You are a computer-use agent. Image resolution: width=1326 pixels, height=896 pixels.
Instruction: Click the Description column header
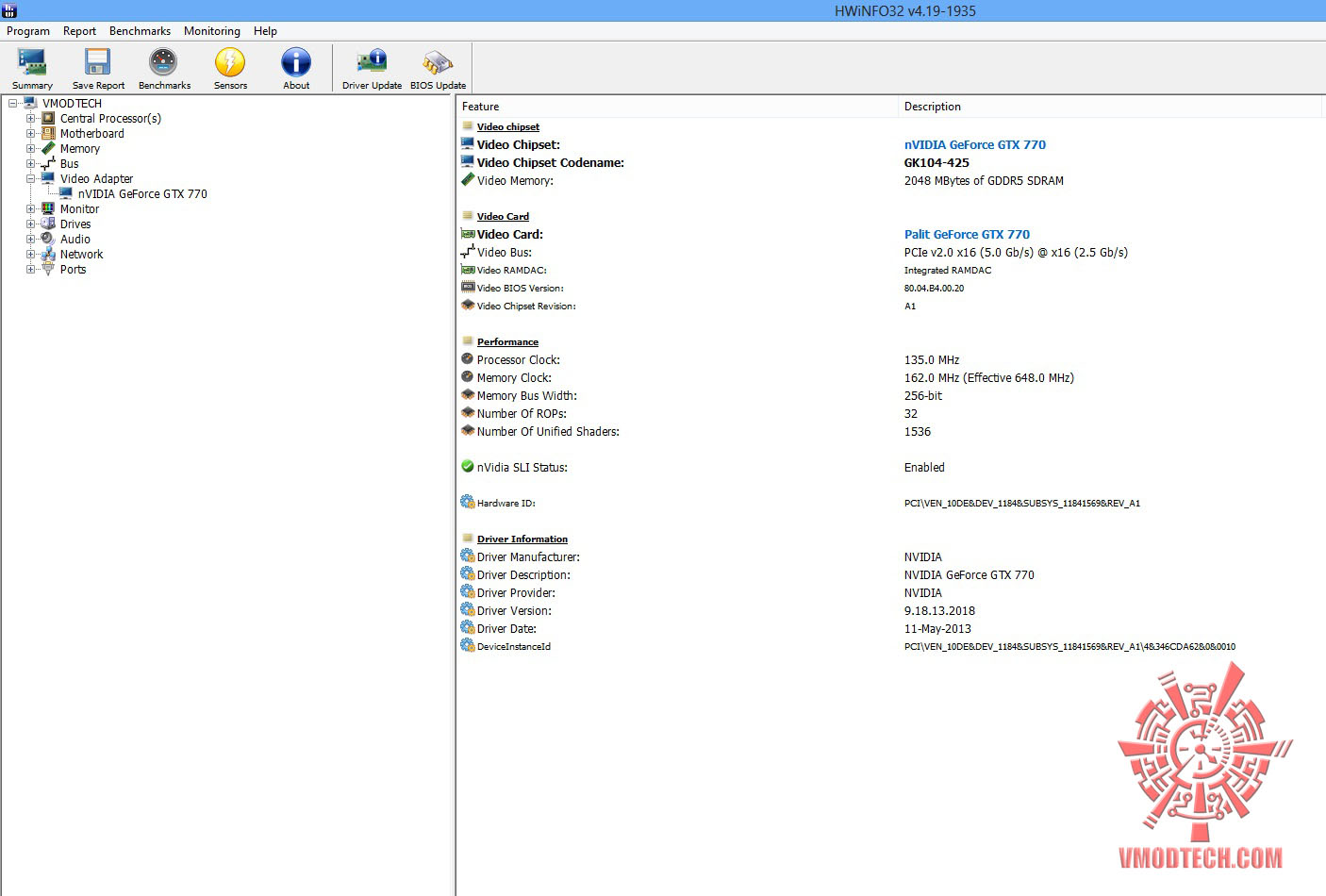point(1112,107)
